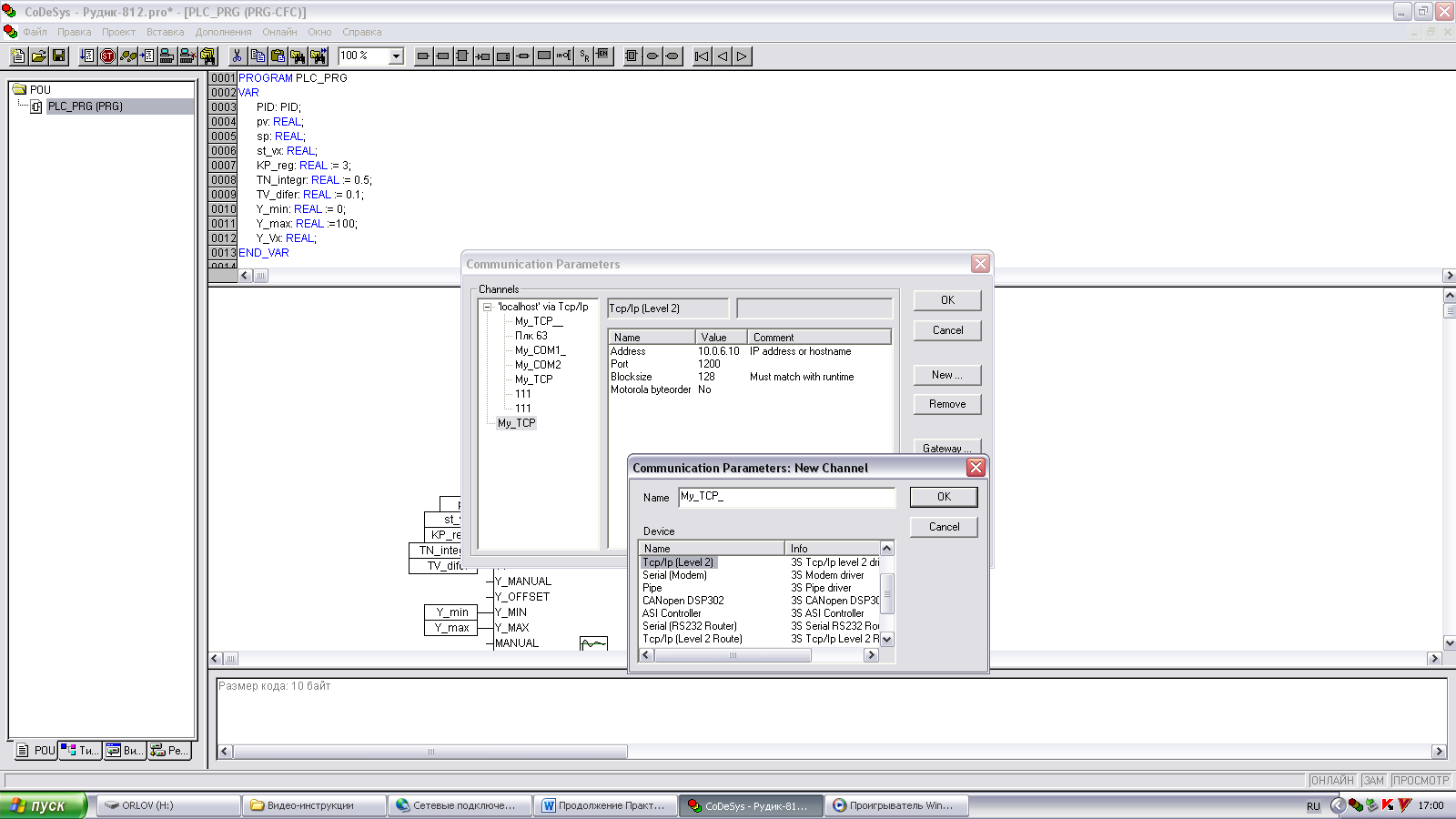Switch to the POU tab at bottom

pos(35,751)
